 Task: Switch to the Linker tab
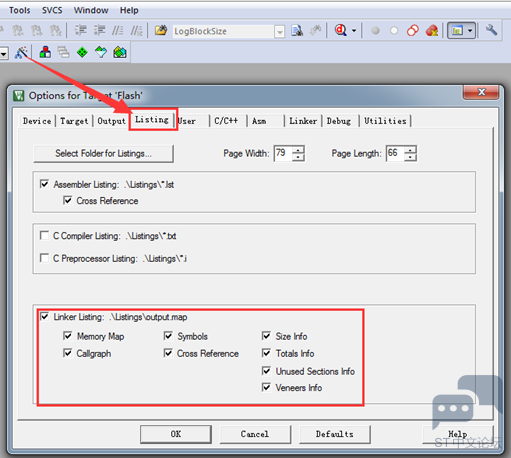pyautogui.click(x=303, y=121)
